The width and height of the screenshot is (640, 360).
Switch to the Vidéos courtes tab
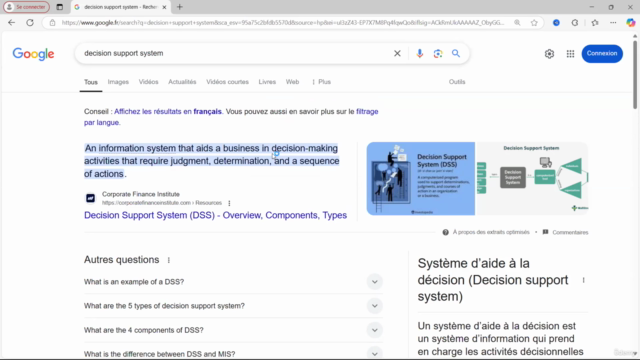tap(227, 82)
